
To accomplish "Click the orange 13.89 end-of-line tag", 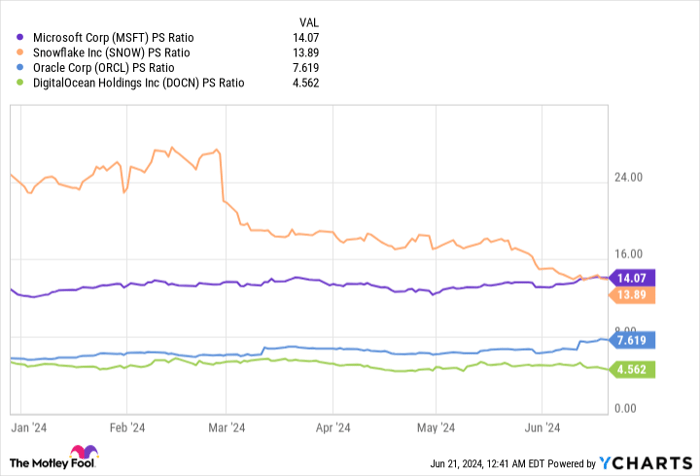I will click(x=632, y=295).
